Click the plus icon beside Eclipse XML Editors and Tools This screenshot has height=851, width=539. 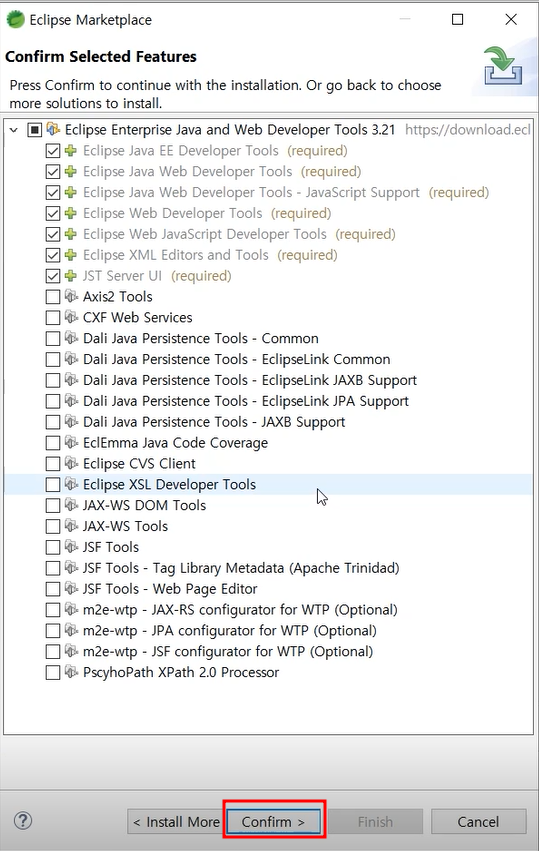click(71, 255)
